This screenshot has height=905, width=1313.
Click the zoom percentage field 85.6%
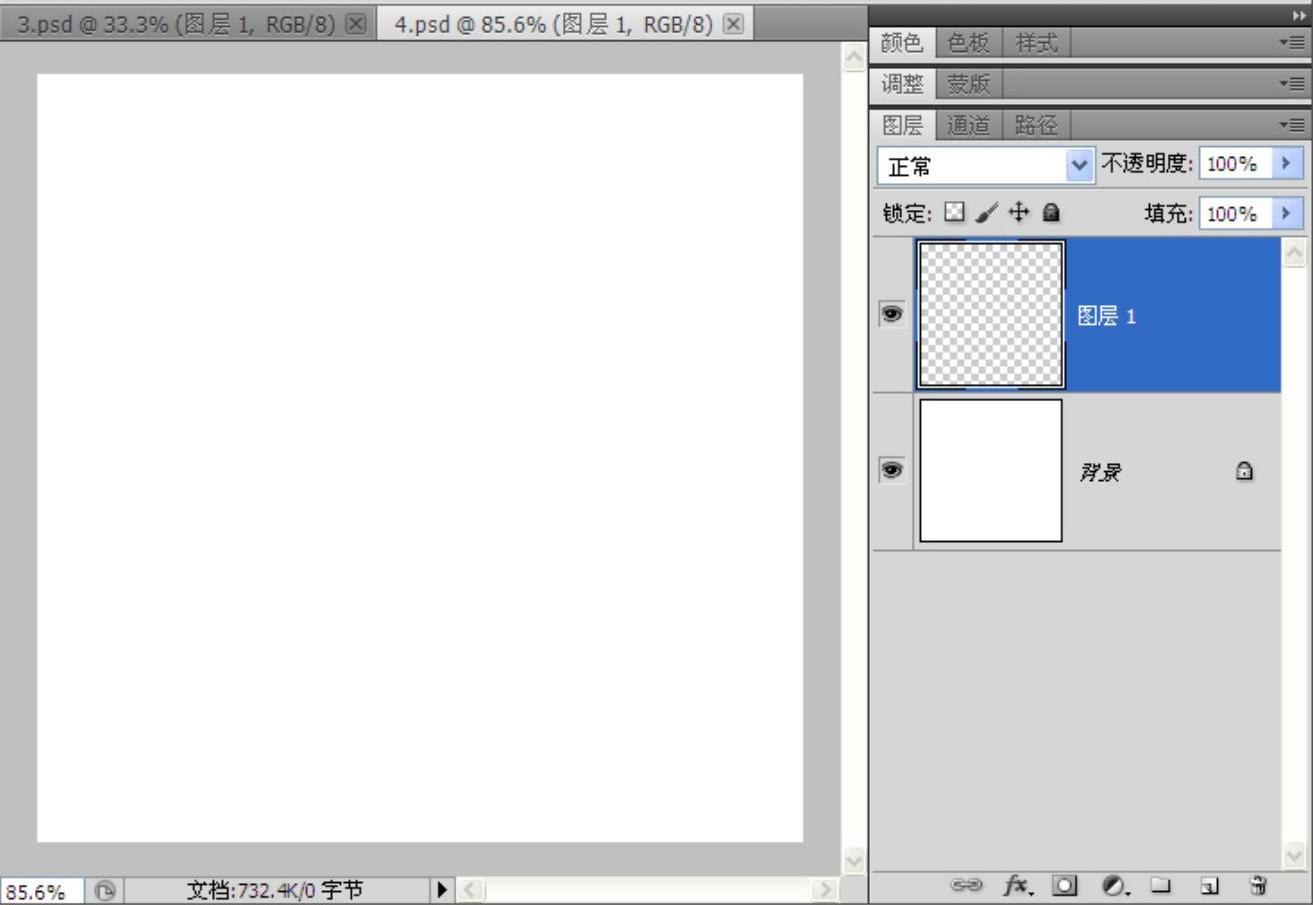point(40,889)
